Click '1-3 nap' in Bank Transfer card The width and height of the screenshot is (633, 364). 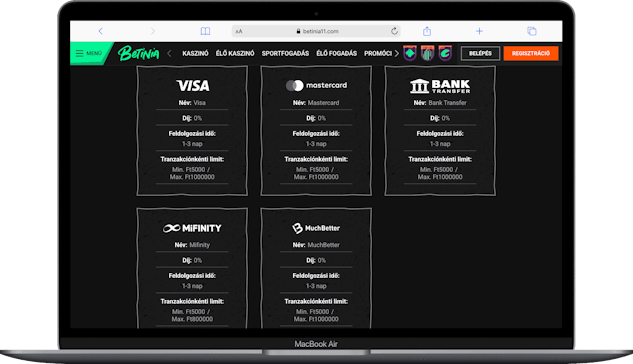(x=440, y=144)
